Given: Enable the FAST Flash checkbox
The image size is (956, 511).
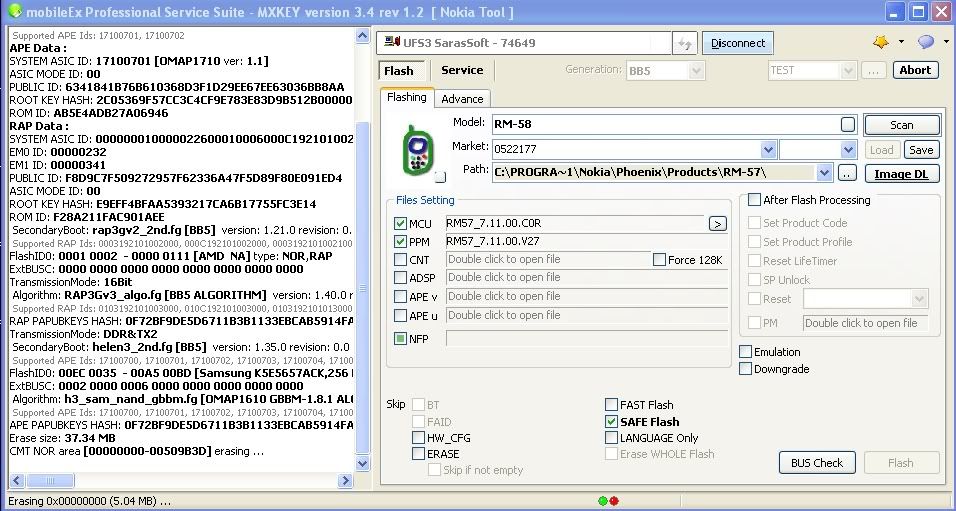Looking at the screenshot, I should [x=612, y=405].
